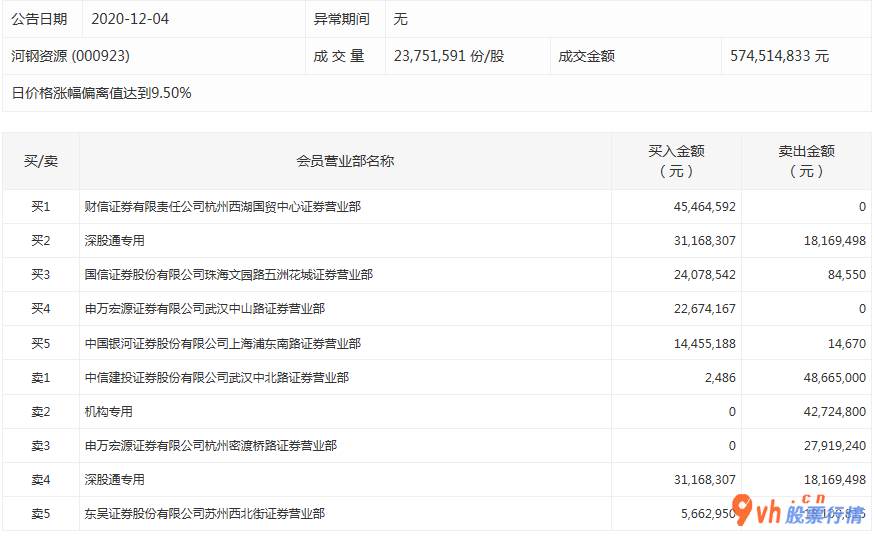
Task: Click the 卖出金额(元) column header
Action: pyautogui.click(x=807, y=161)
